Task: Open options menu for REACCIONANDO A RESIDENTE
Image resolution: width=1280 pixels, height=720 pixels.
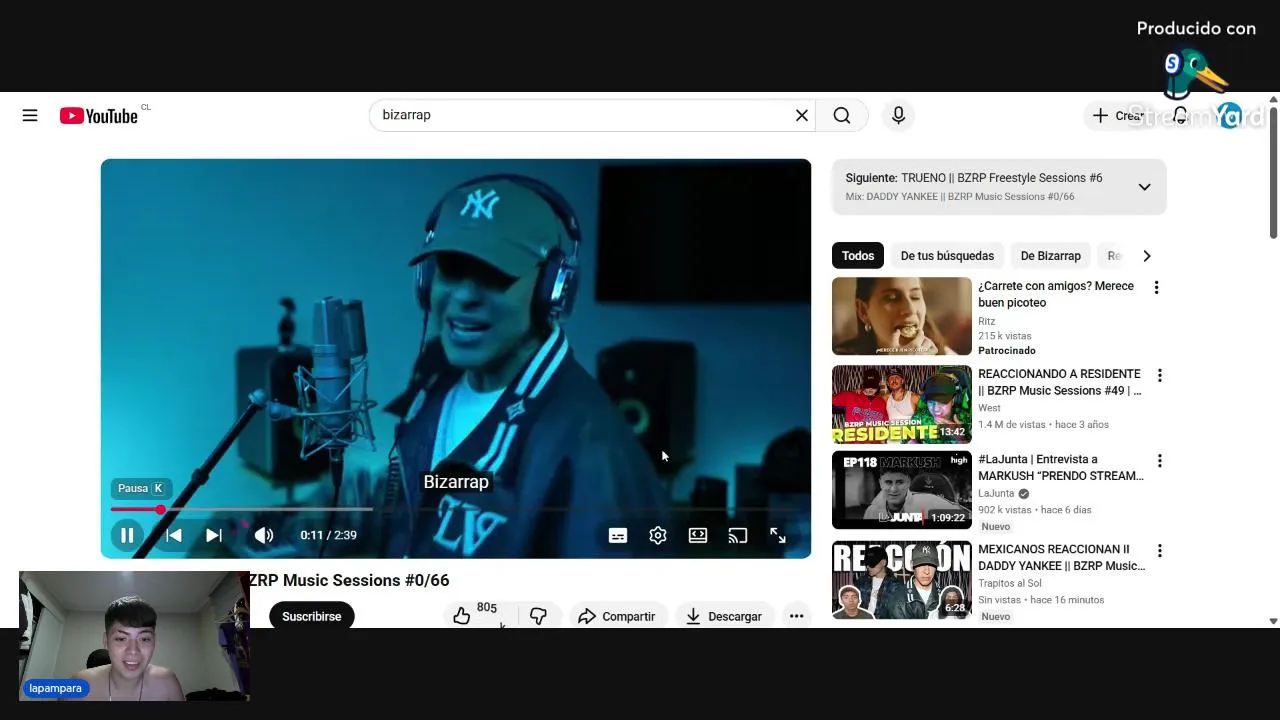Action: 1159,376
